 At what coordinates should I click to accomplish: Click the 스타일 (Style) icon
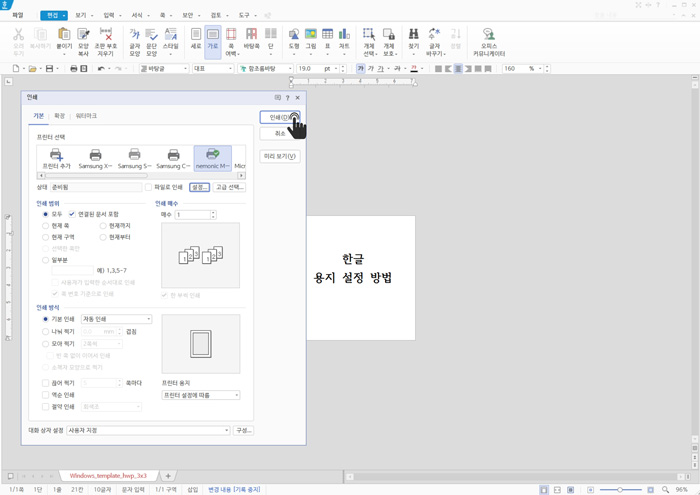171,34
